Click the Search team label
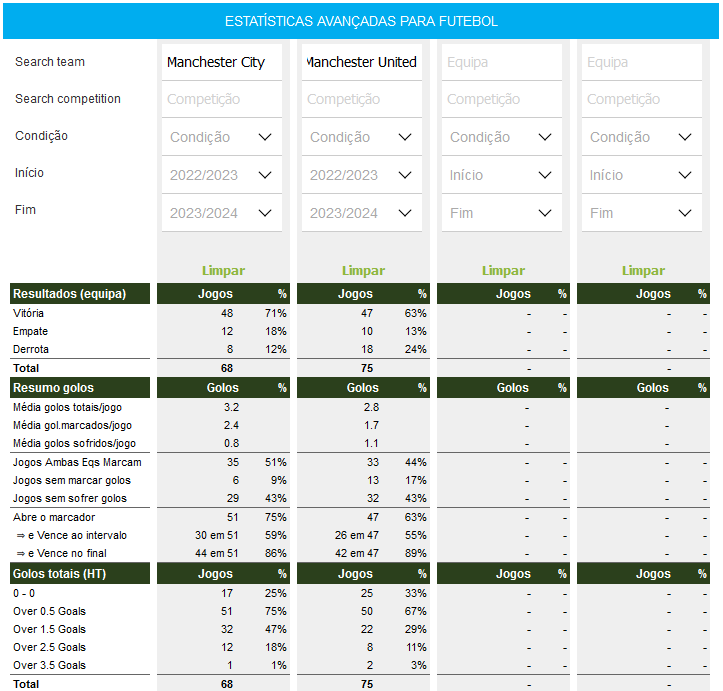The image size is (723, 691). tap(50, 62)
